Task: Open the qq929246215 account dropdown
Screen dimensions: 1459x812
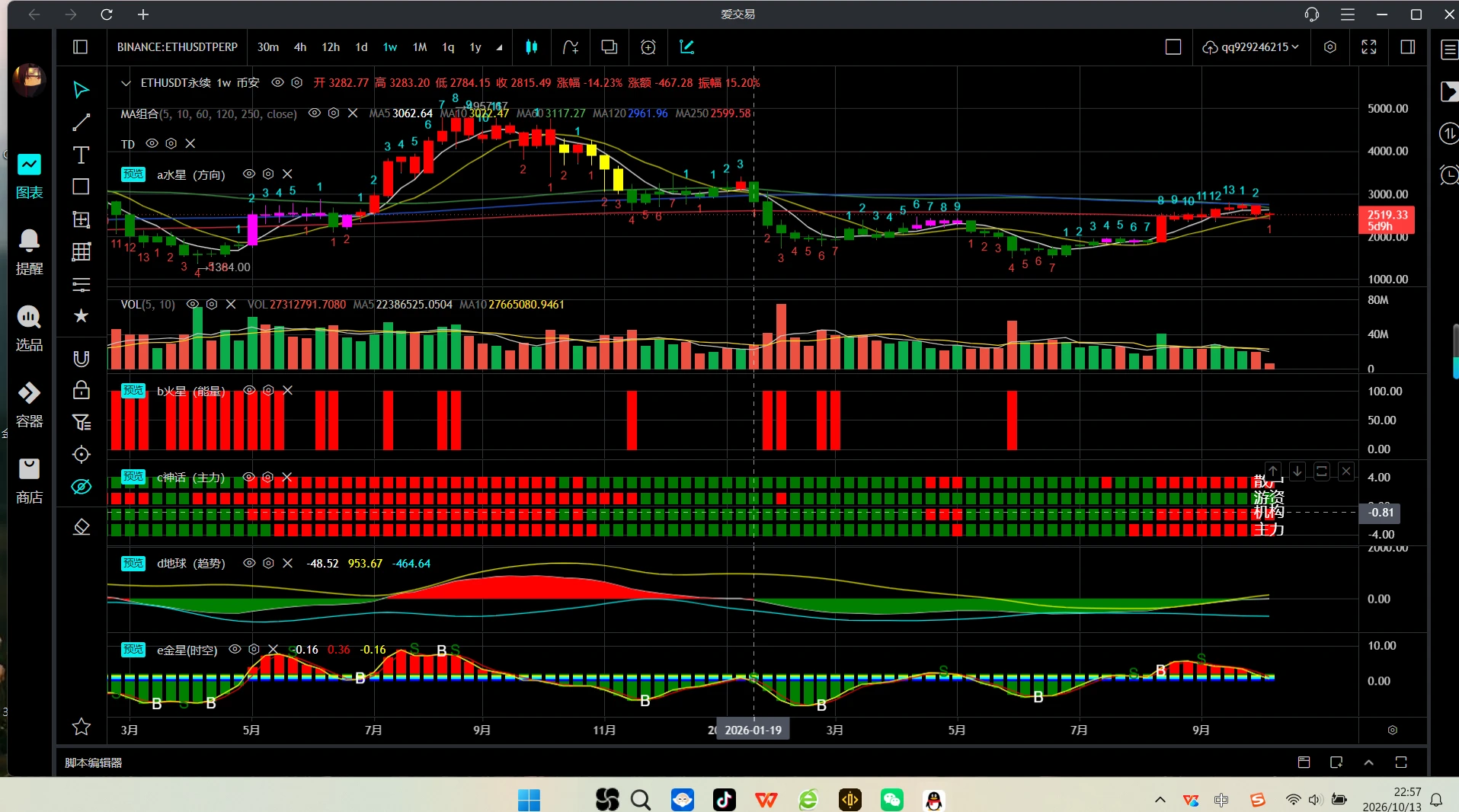Action: (1250, 47)
